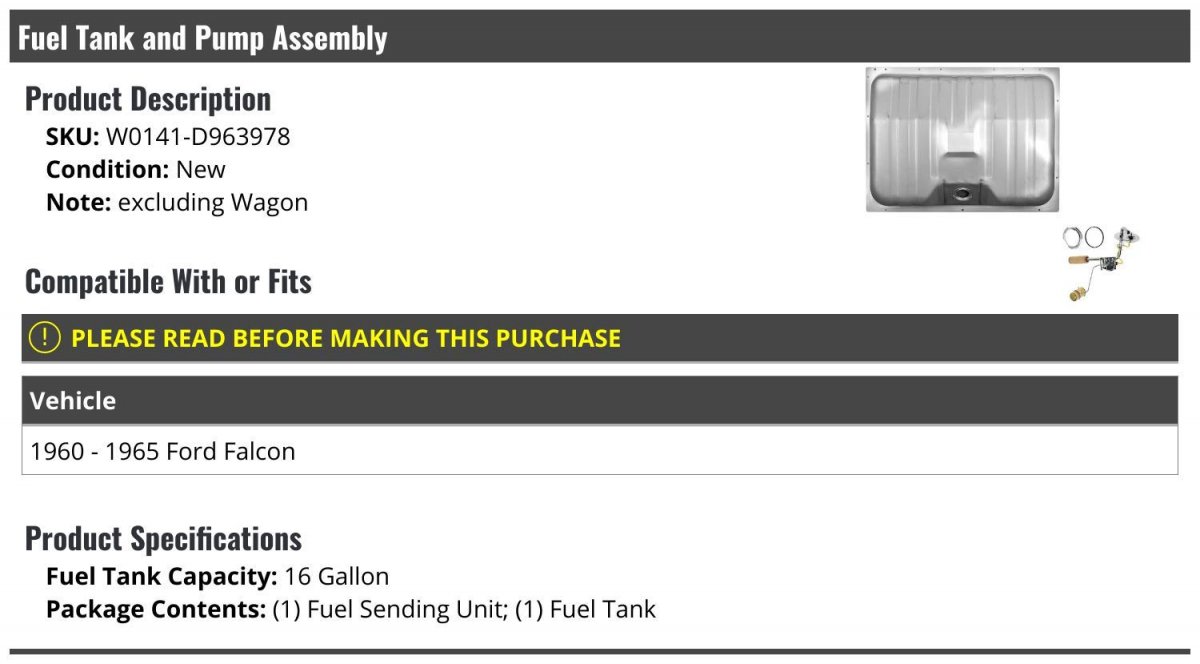Click the Please Read Before Making This Purchase banner
This screenshot has width=1200, height=664.
[600, 338]
